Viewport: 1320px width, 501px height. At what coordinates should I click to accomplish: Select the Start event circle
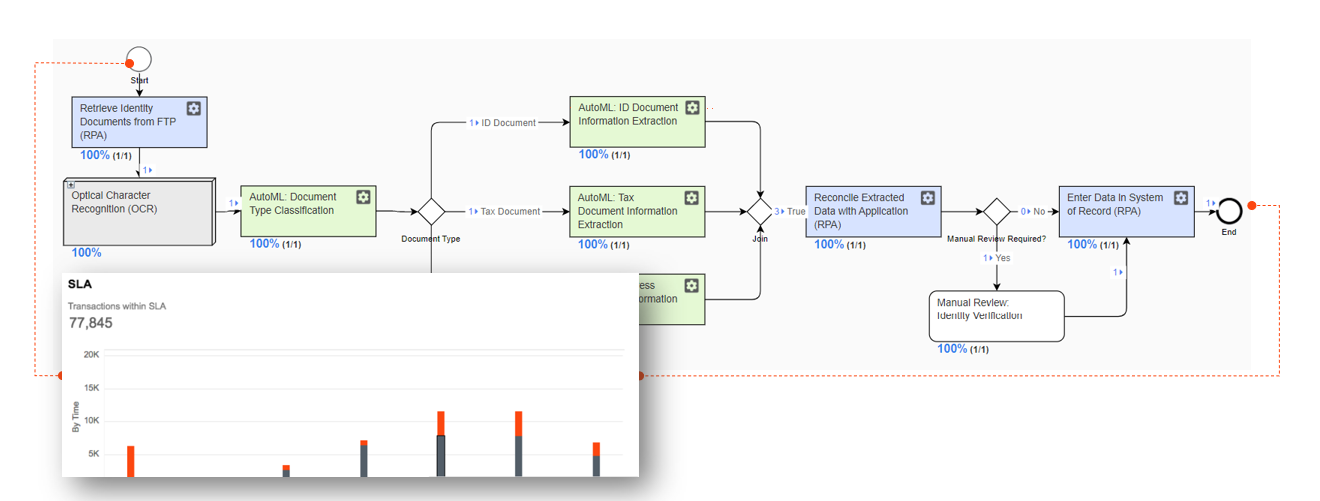[139, 59]
